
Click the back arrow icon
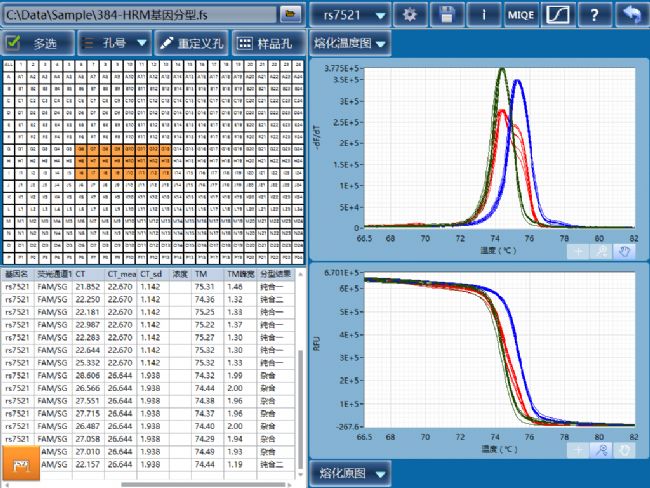[631, 15]
